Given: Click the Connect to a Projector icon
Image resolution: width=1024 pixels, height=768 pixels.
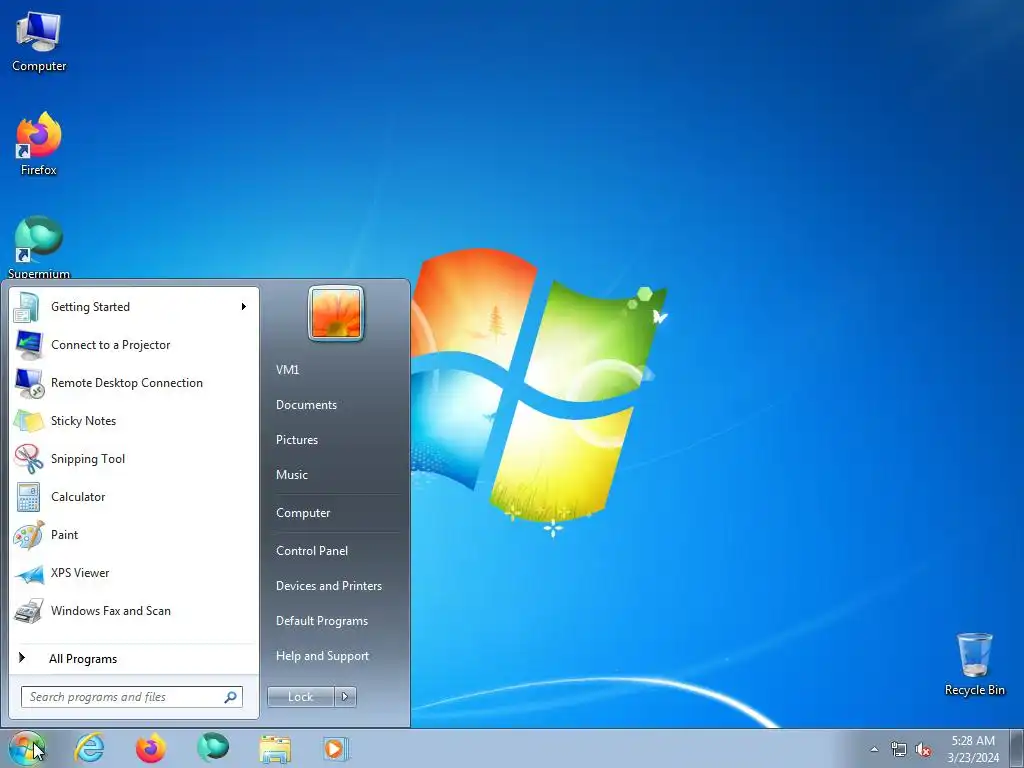Looking at the screenshot, I should pos(29,345).
